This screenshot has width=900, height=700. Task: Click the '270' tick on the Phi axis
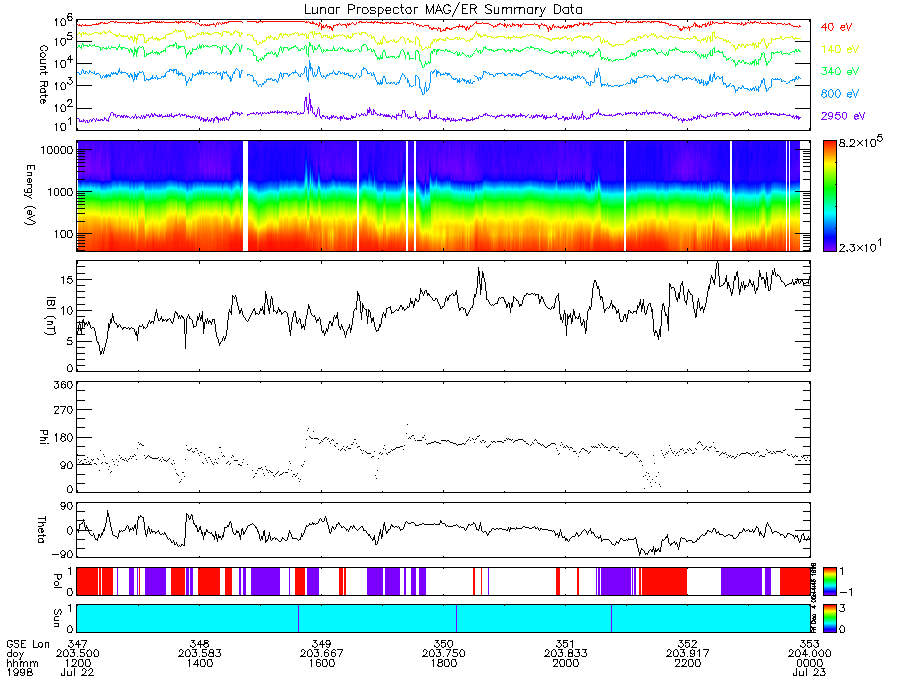coord(63,410)
